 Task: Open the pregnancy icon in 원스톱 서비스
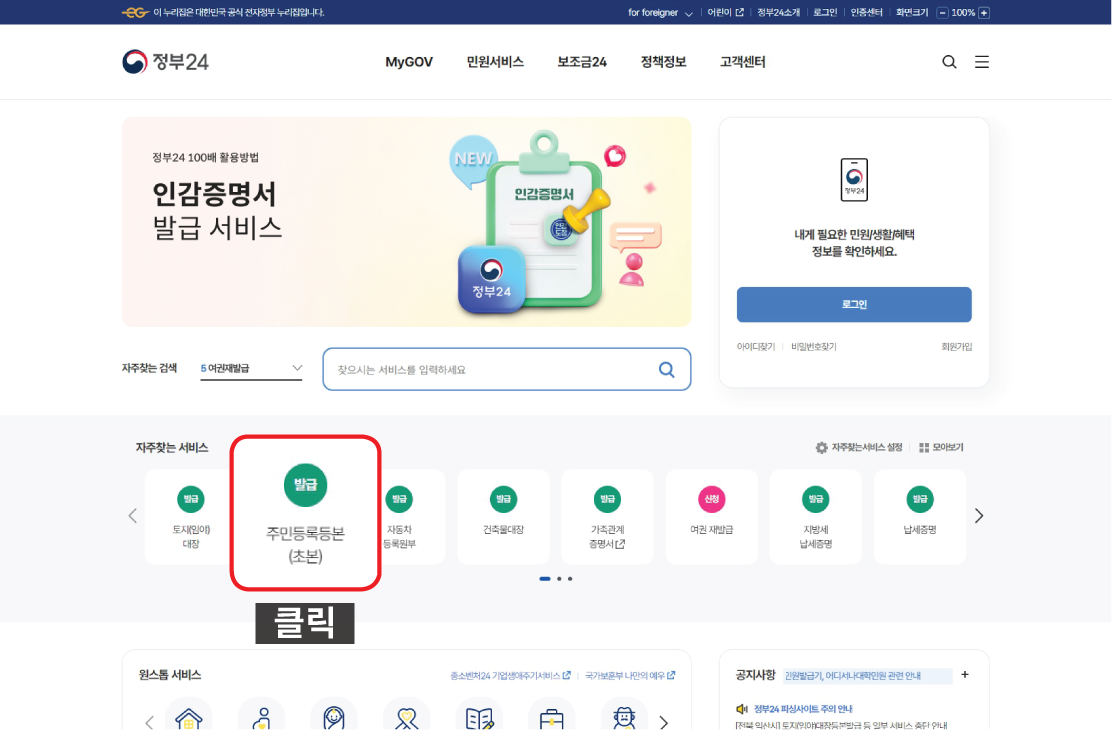coord(261,718)
